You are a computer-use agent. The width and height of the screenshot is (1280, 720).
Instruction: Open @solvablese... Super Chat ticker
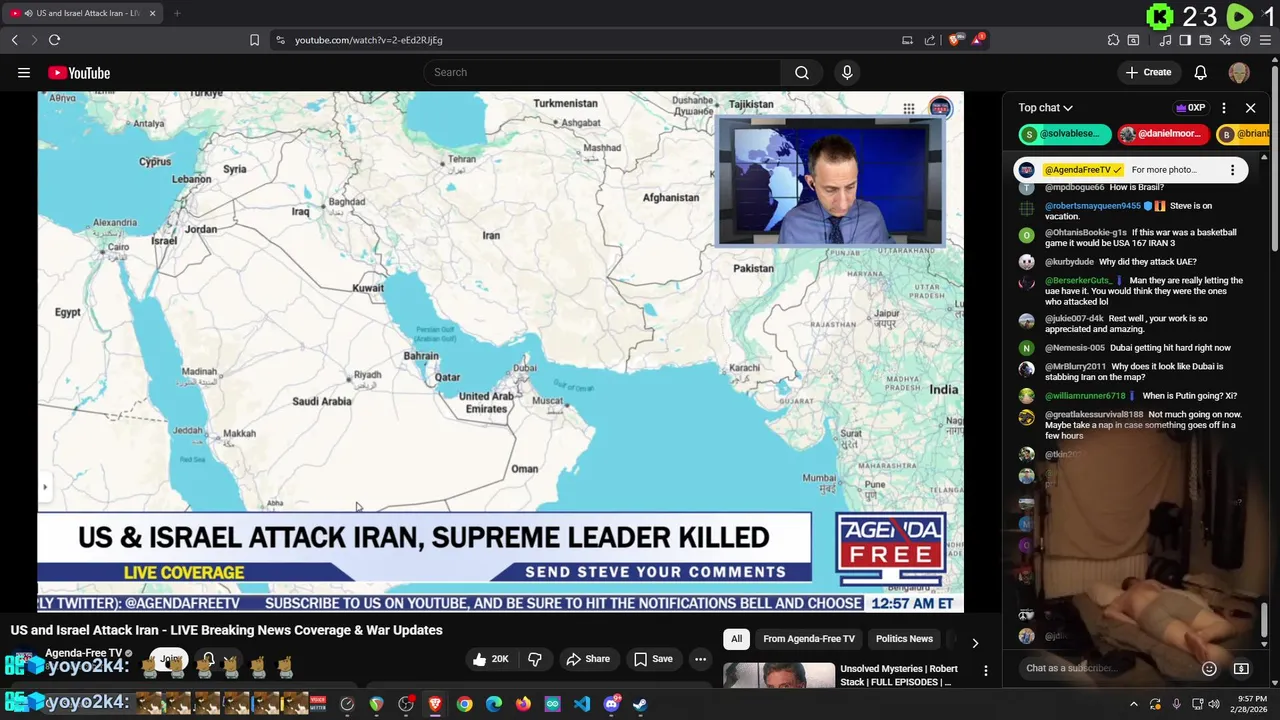pos(1065,134)
